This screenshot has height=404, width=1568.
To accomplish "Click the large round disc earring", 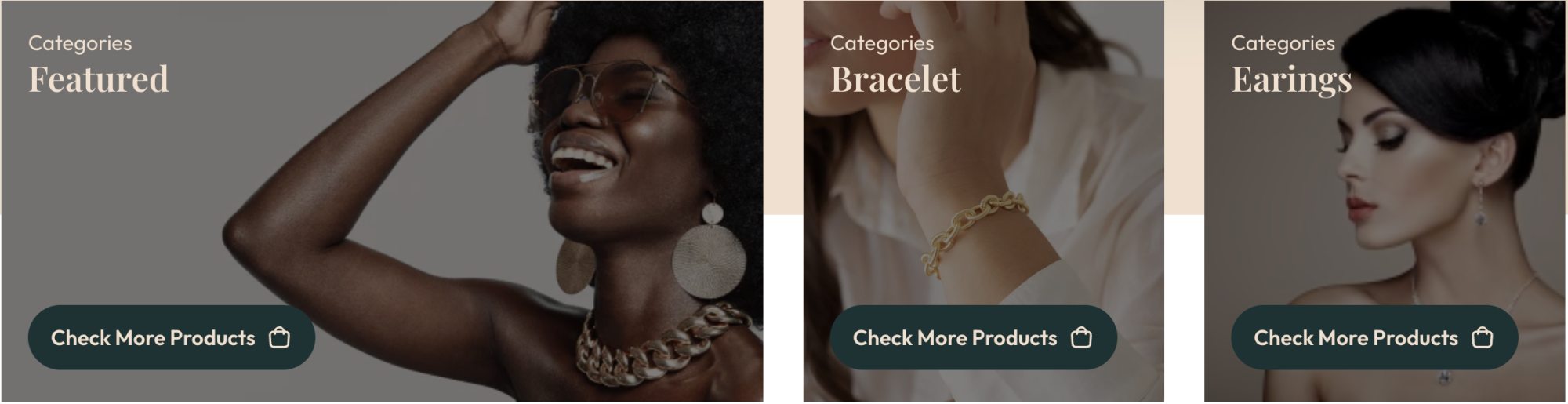I will click(710, 259).
